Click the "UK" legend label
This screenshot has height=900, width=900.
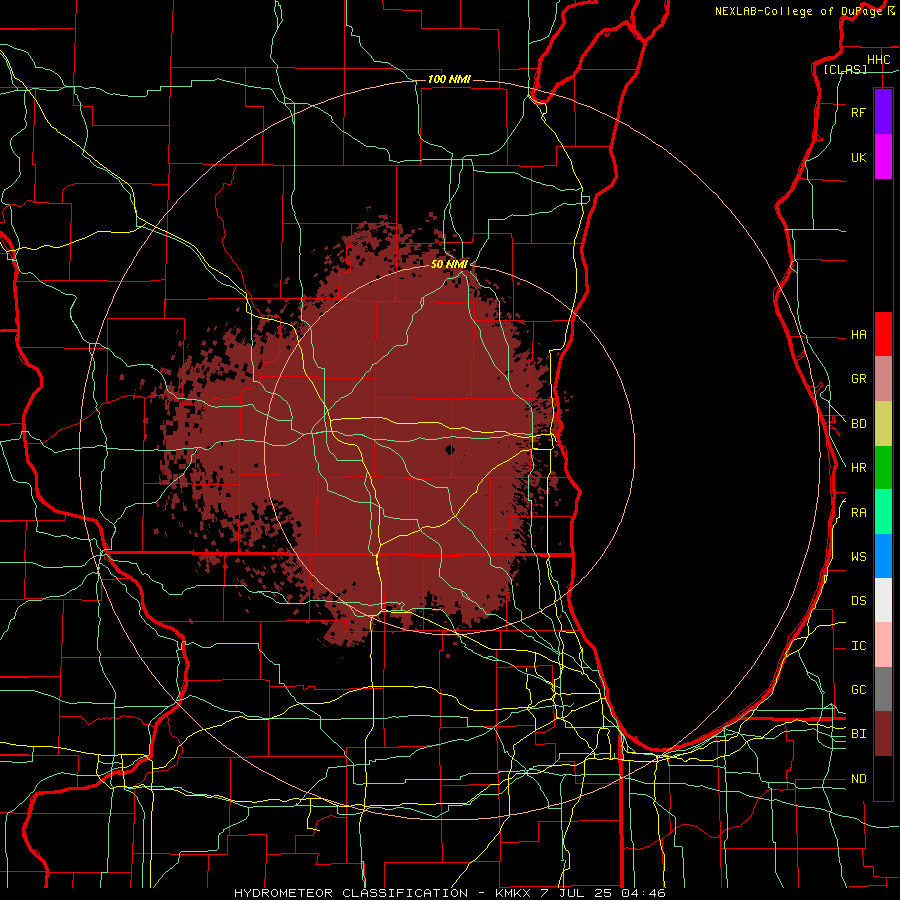(858, 157)
